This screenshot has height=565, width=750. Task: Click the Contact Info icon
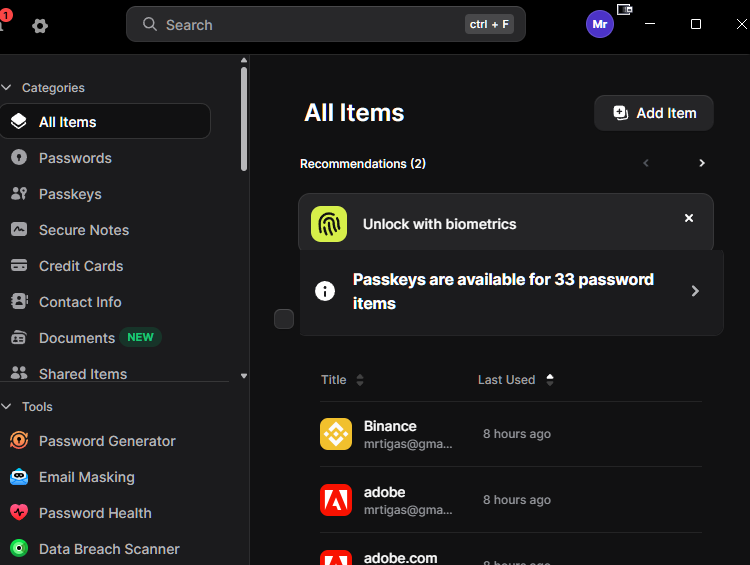(19, 301)
